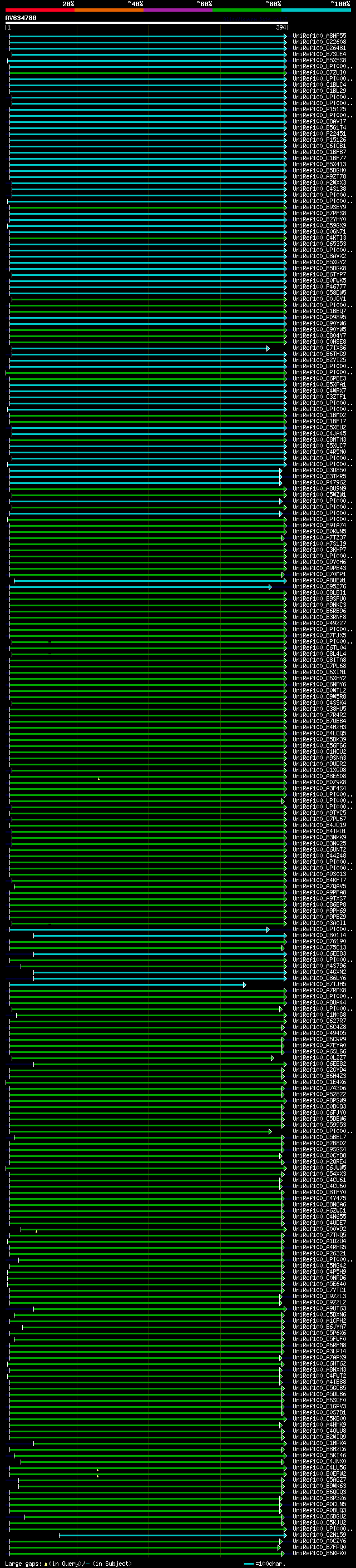Open hit UniRef100_C1BLC4
Viewport: 356px width, 1568px height.
(319, 85)
